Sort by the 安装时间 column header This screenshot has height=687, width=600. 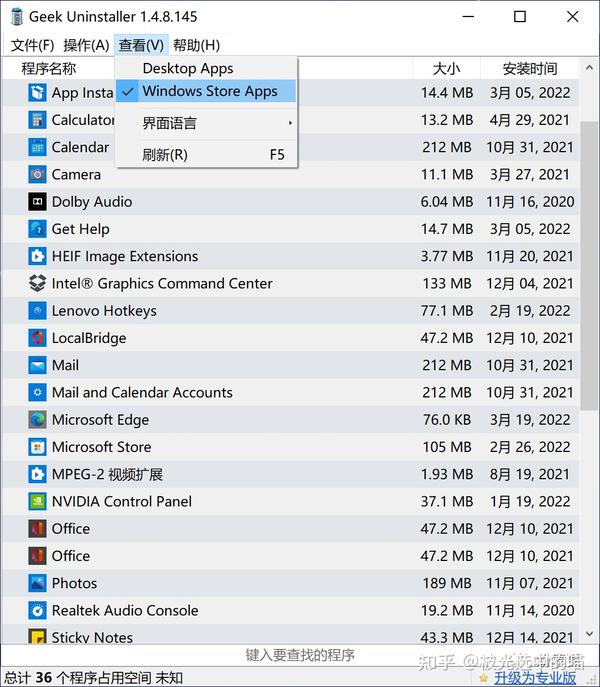point(530,69)
